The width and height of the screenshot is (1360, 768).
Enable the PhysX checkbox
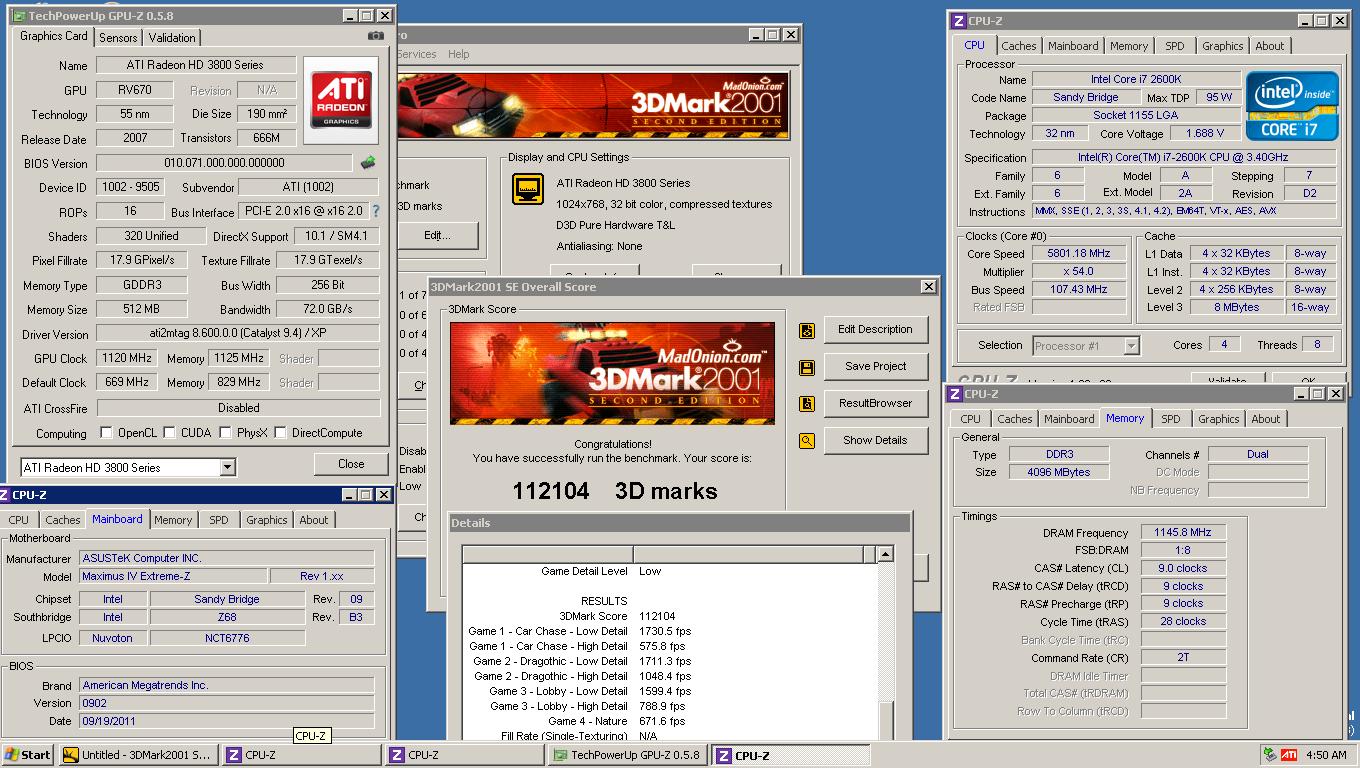click(x=226, y=433)
